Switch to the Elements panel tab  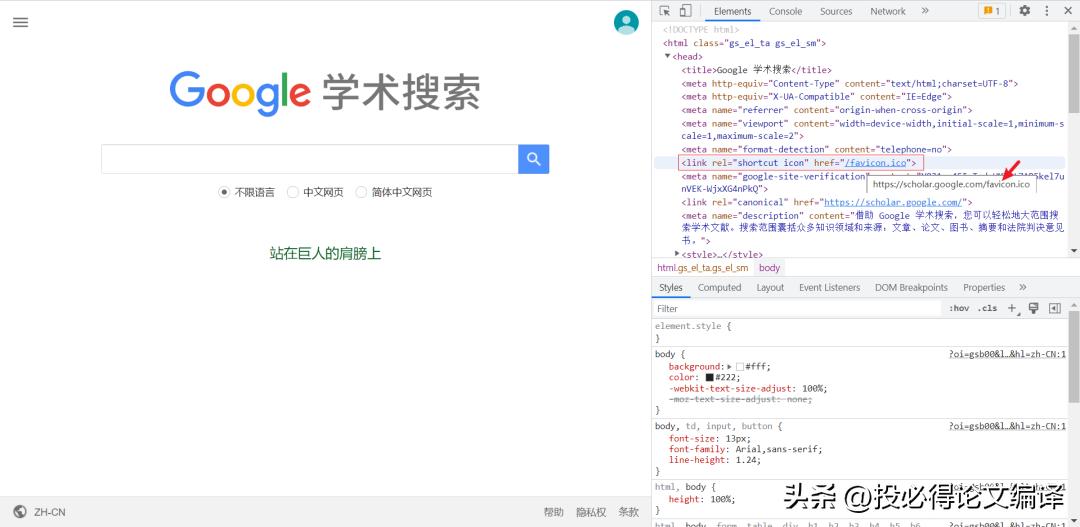pyautogui.click(x=732, y=11)
